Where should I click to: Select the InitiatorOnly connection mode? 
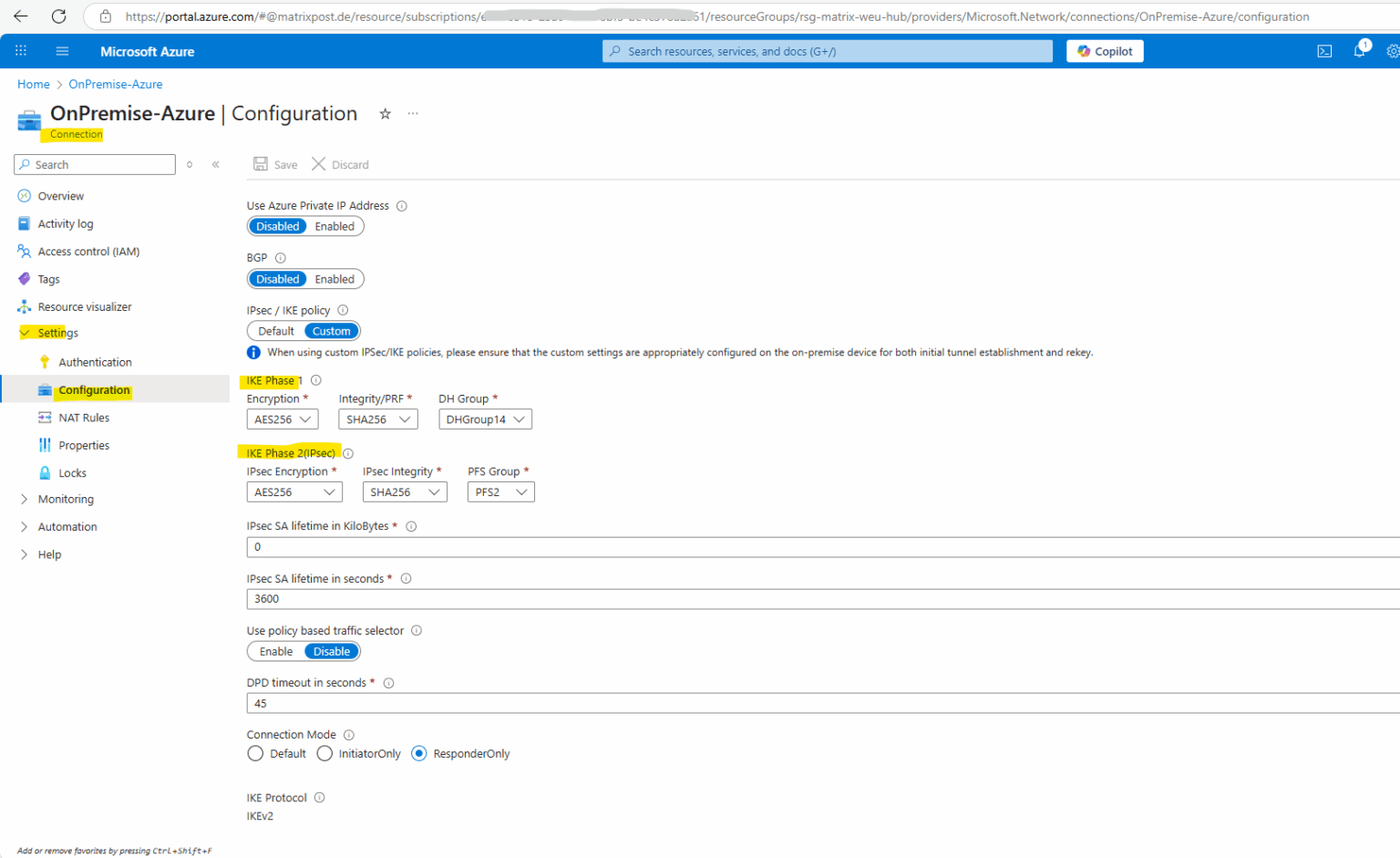pyautogui.click(x=324, y=753)
